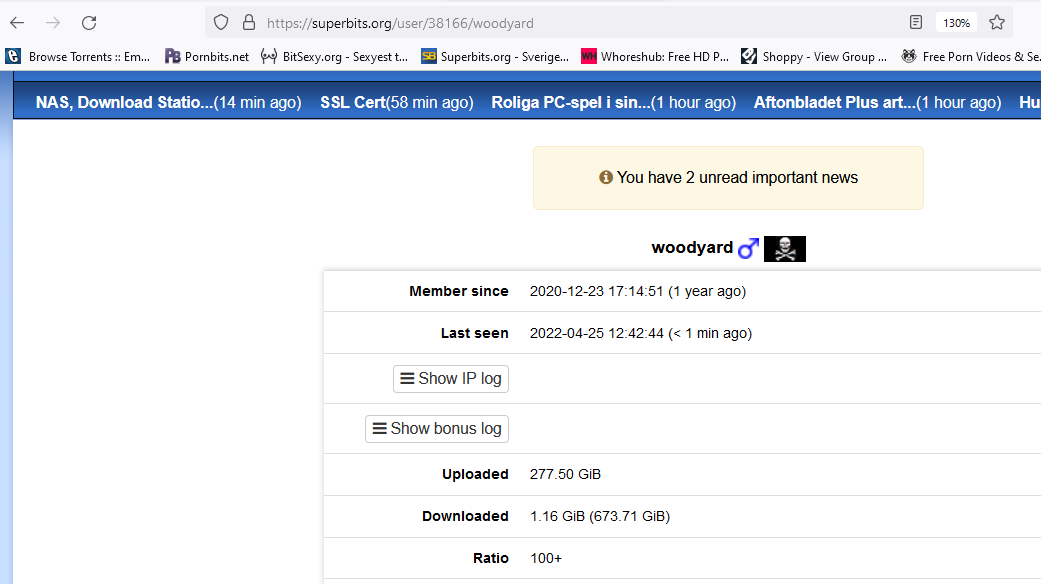Go back using the browser back arrow
This screenshot has width=1041, height=584.
tap(17, 23)
